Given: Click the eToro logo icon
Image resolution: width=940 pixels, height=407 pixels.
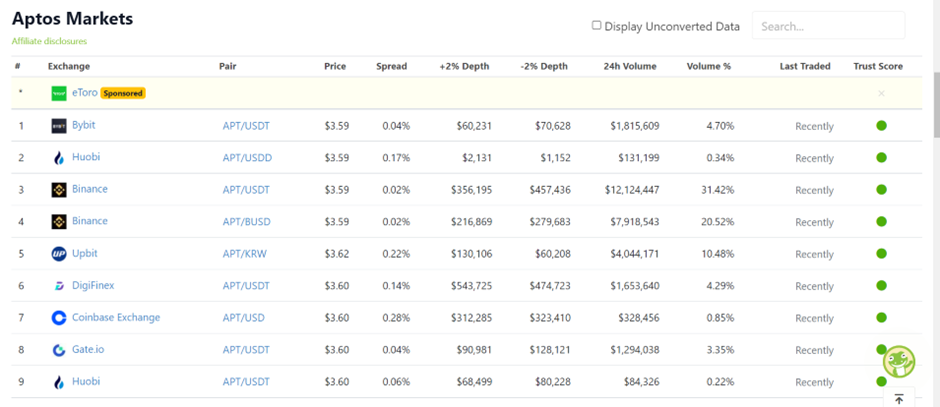Looking at the screenshot, I should 59,94.
